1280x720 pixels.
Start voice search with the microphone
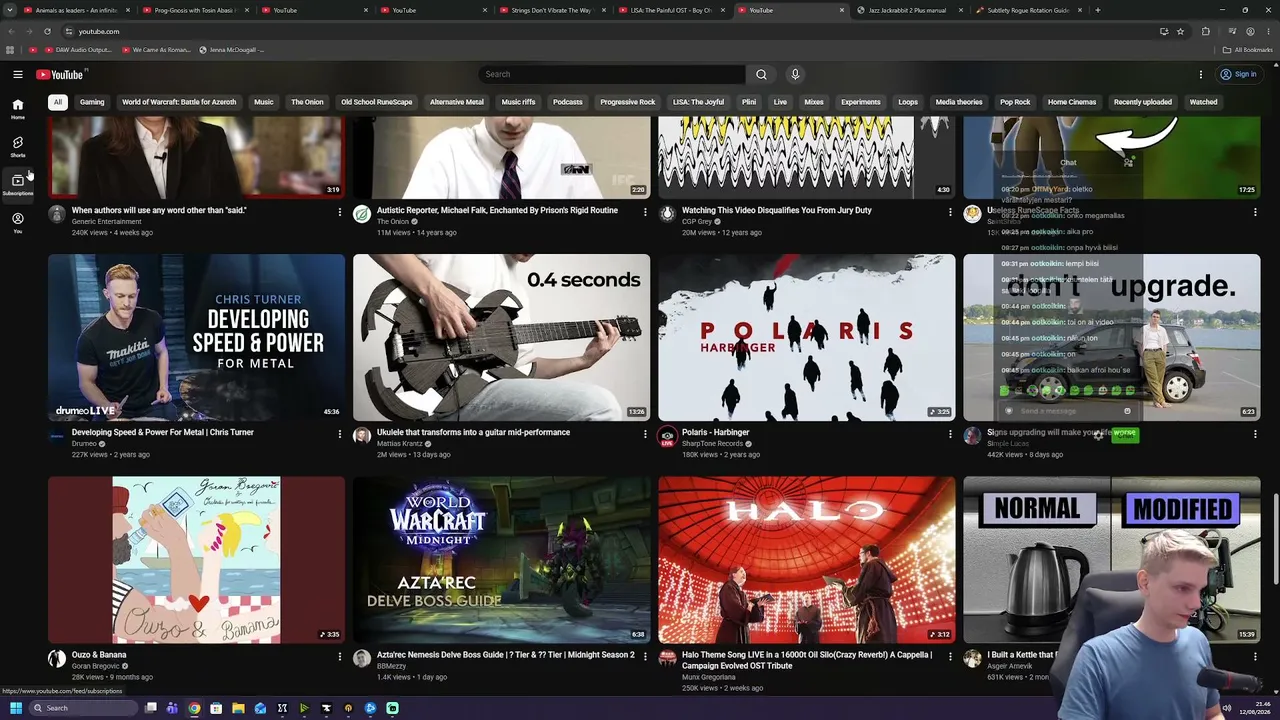(795, 74)
